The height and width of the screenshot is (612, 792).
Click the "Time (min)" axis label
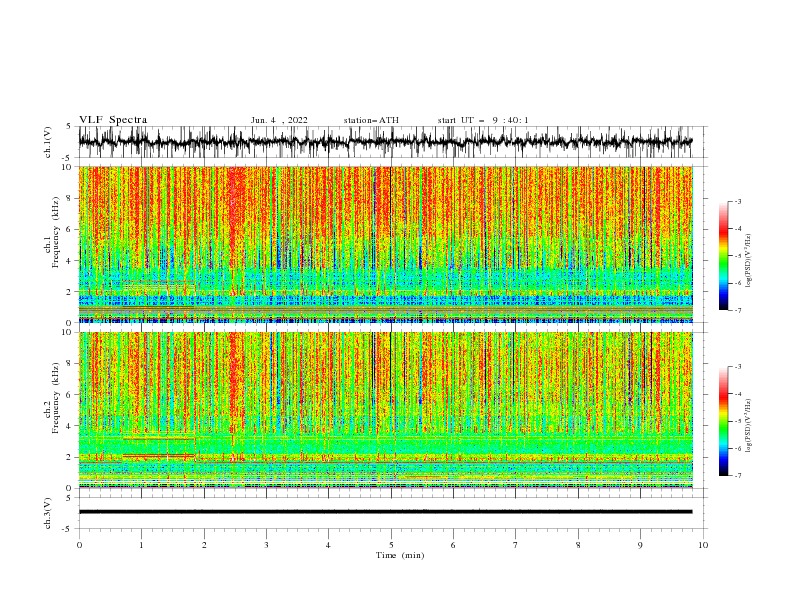400,555
